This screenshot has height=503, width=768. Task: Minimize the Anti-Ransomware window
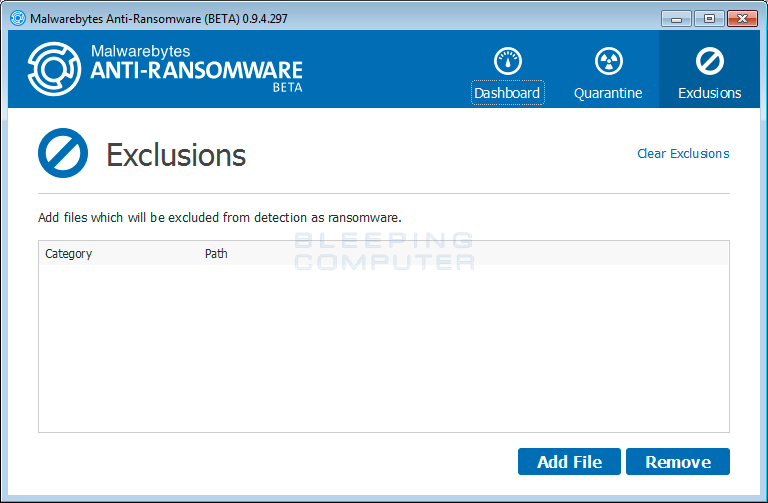coord(677,18)
